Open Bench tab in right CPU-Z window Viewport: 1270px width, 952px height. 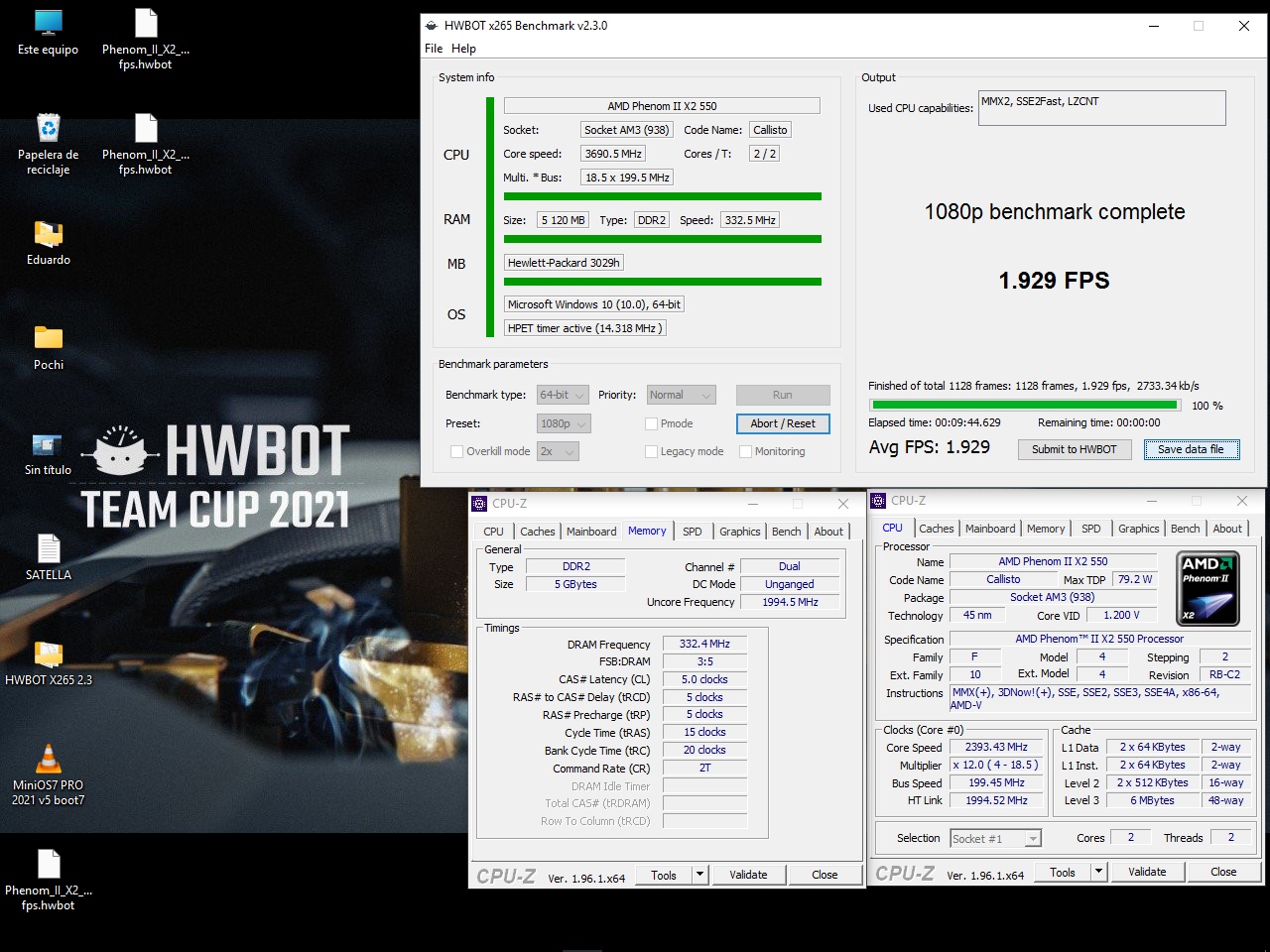1185,529
